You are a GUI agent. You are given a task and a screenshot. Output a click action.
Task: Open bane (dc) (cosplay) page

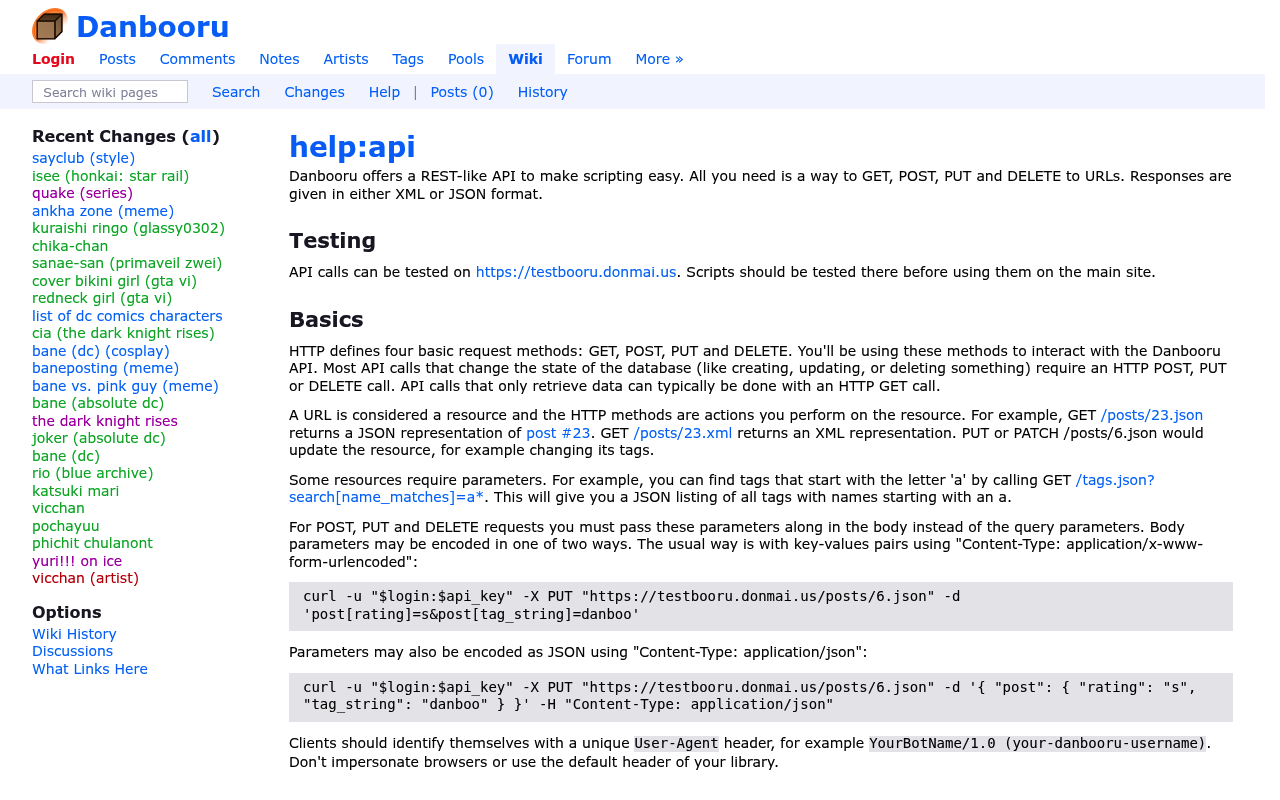(101, 351)
